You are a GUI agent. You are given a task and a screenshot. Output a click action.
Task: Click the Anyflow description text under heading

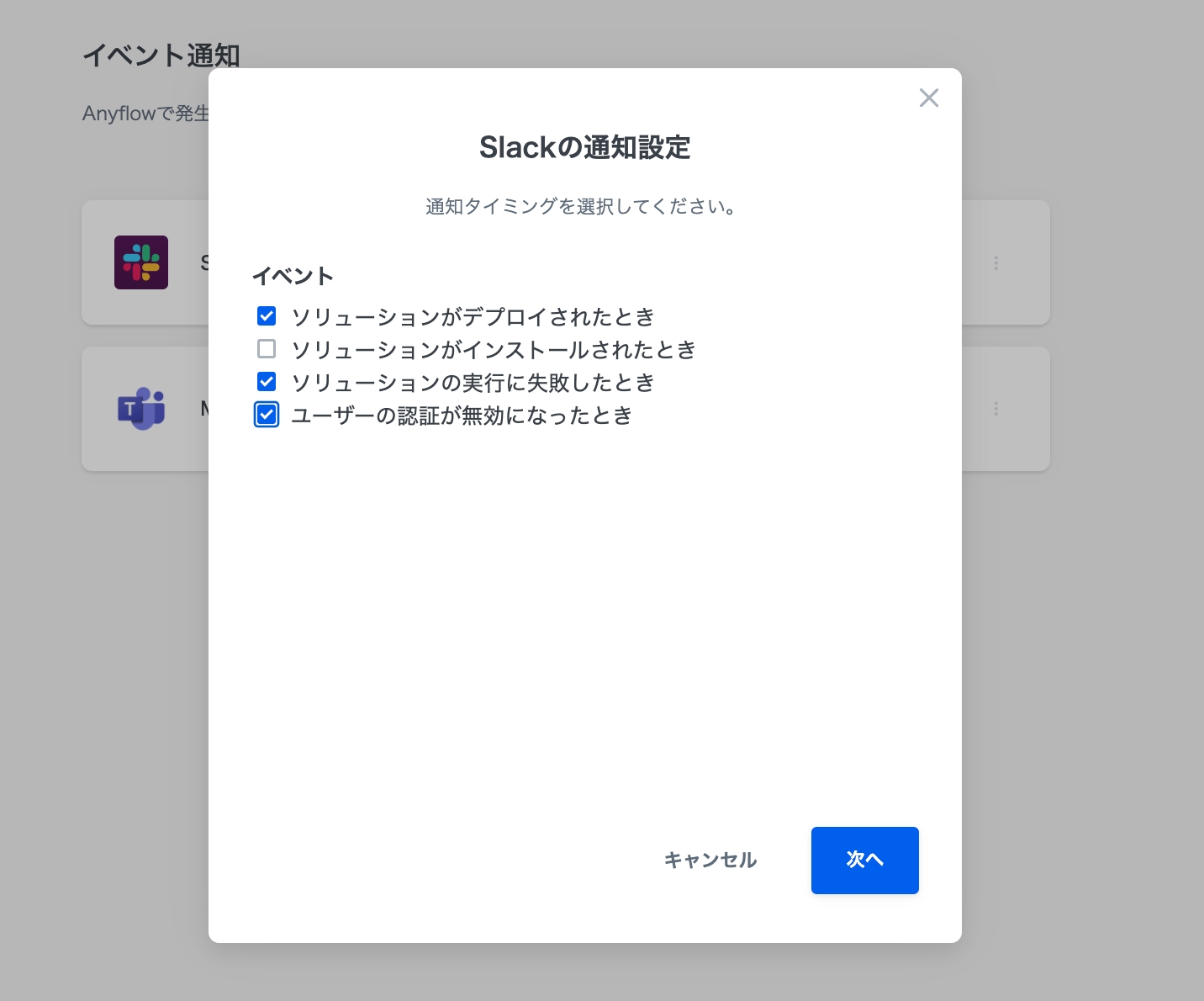click(x=146, y=114)
